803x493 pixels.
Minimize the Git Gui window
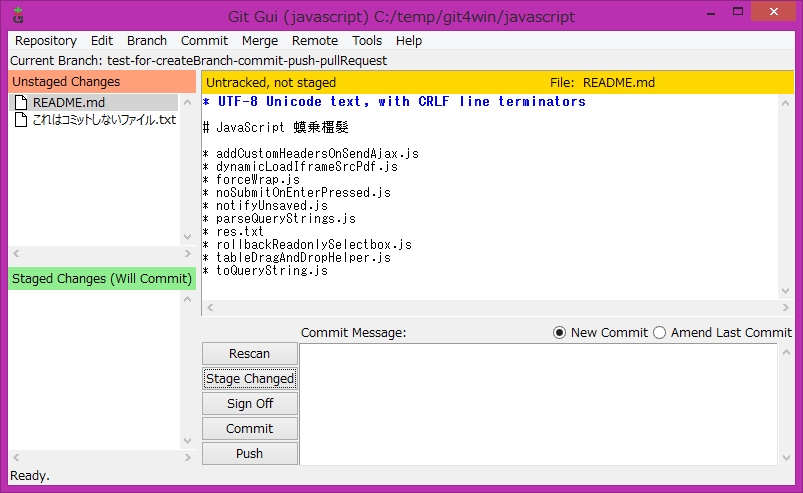[711, 12]
